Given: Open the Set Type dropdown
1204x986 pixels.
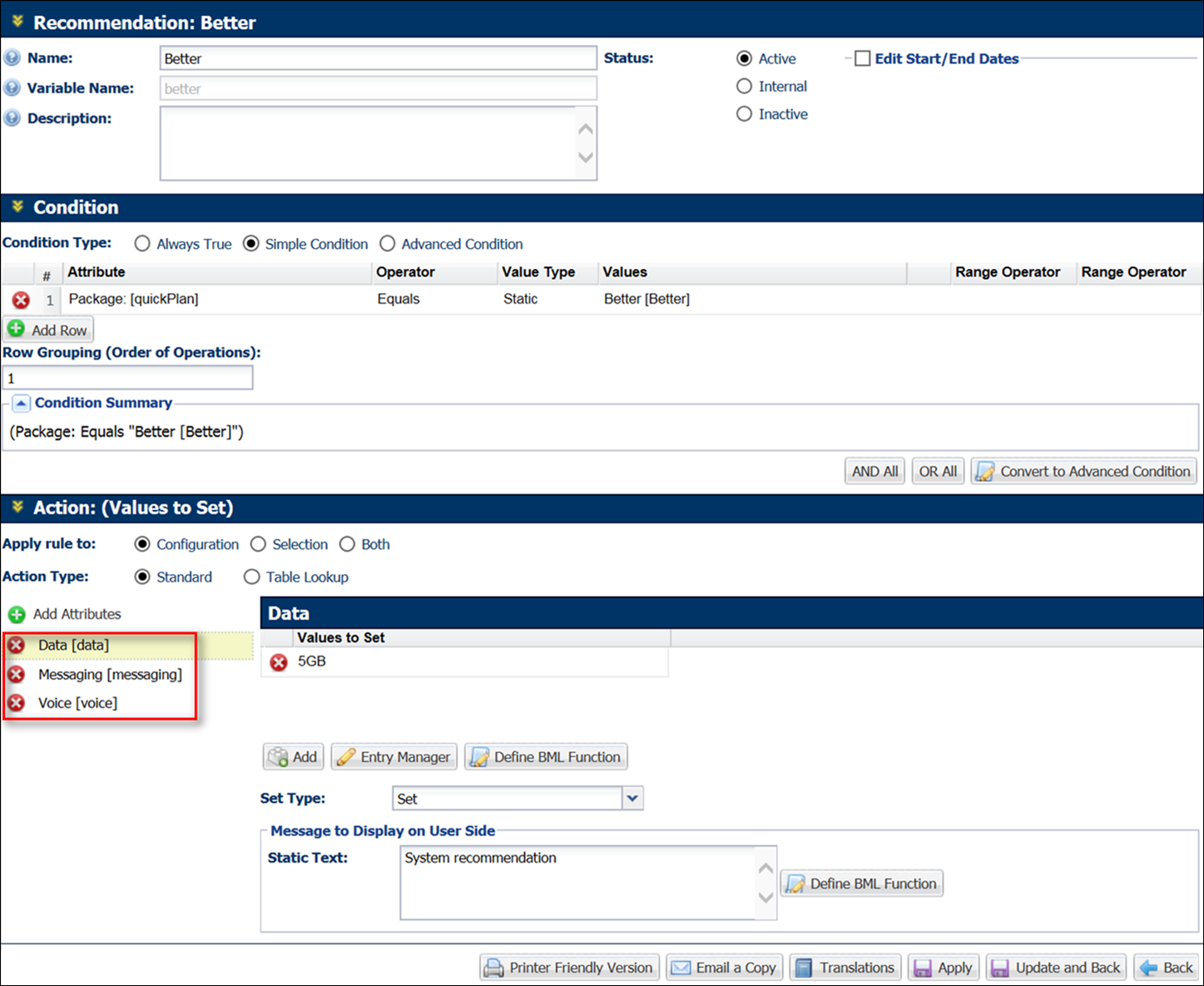Looking at the screenshot, I should [632, 798].
